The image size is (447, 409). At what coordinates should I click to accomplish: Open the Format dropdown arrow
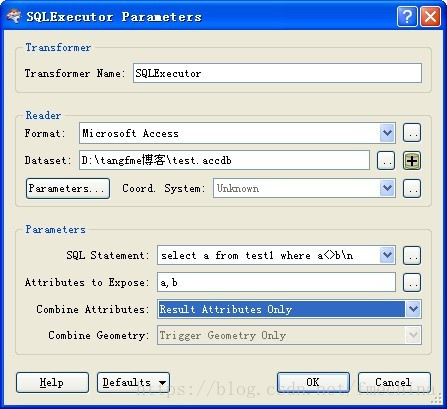click(x=387, y=133)
